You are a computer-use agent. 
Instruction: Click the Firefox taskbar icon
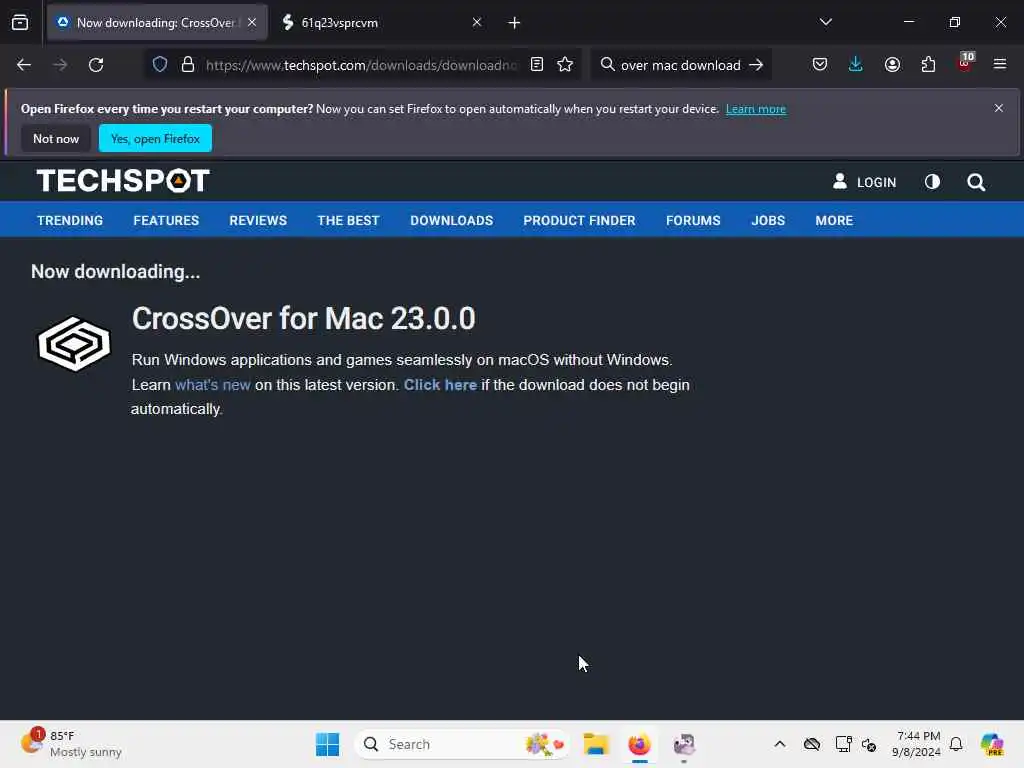coord(639,744)
